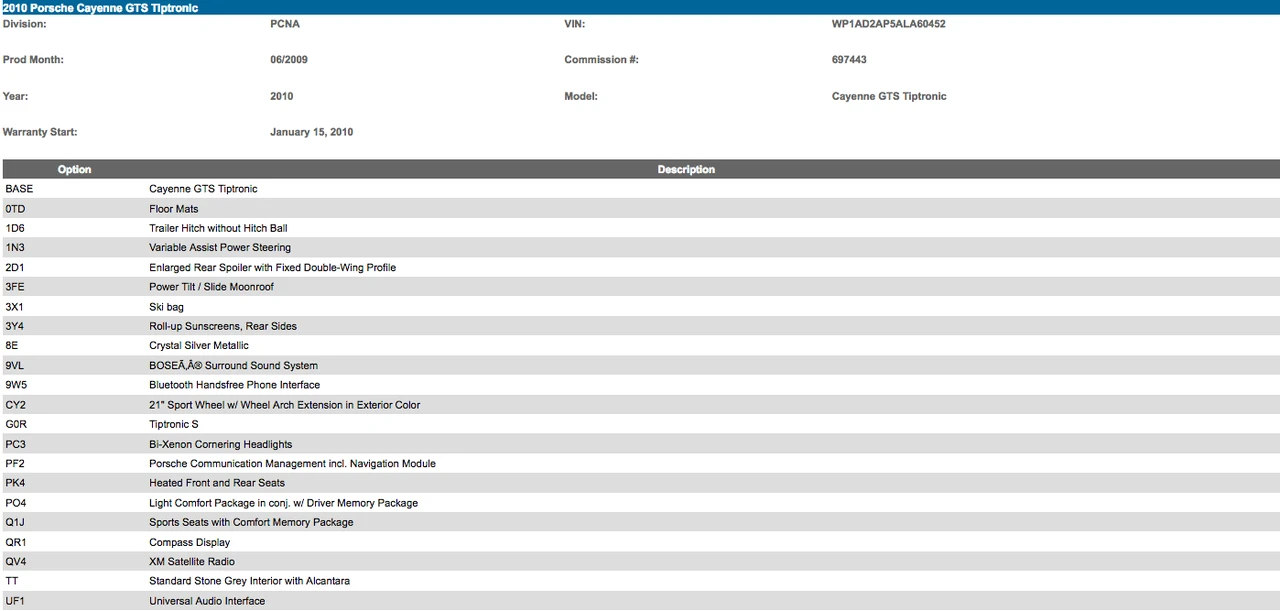The width and height of the screenshot is (1280, 611).
Task: Click the Model value Cayenne GTS Tiptronic
Action: 889,97
